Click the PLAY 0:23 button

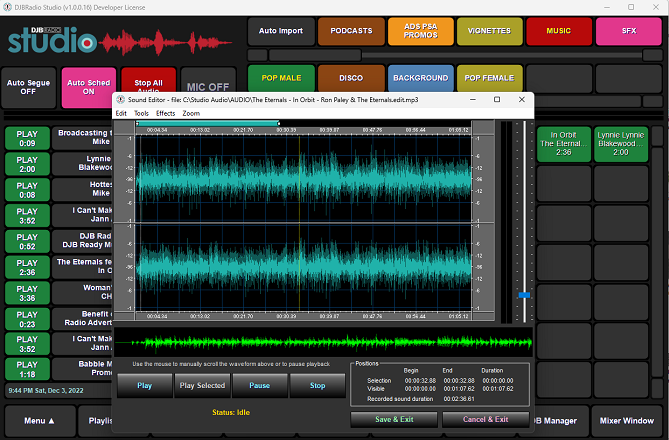[x=27, y=319]
